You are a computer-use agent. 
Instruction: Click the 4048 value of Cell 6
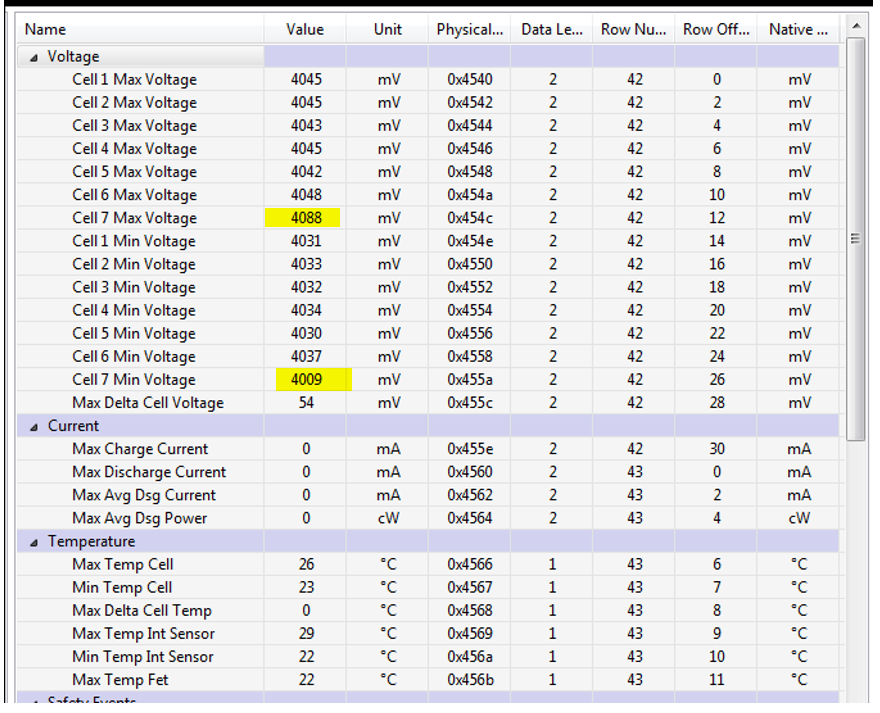(x=306, y=194)
